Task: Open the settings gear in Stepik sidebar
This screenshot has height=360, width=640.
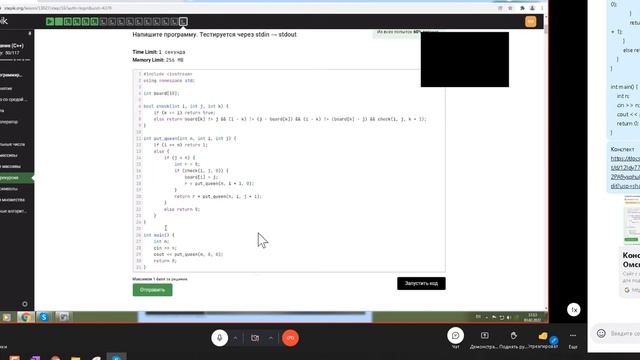Action: [25, 304]
